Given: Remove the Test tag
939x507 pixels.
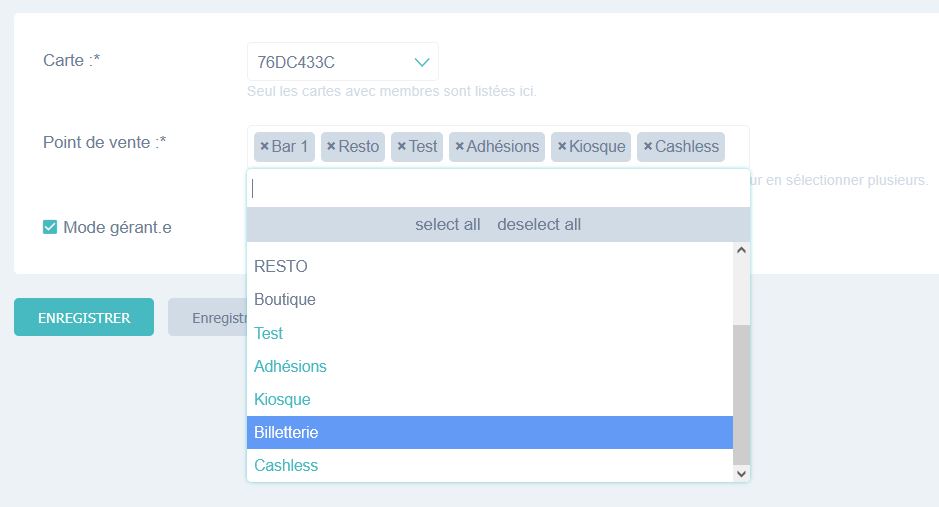Looking at the screenshot, I should (x=401, y=147).
